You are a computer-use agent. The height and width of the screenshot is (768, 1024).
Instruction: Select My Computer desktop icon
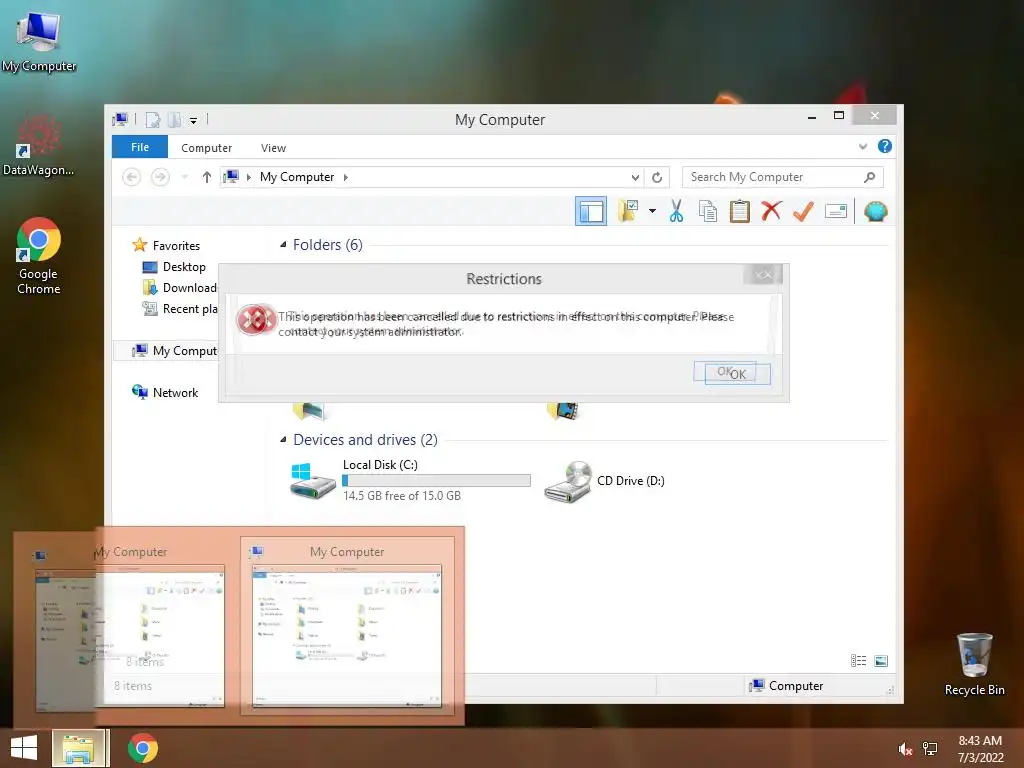coord(39,41)
